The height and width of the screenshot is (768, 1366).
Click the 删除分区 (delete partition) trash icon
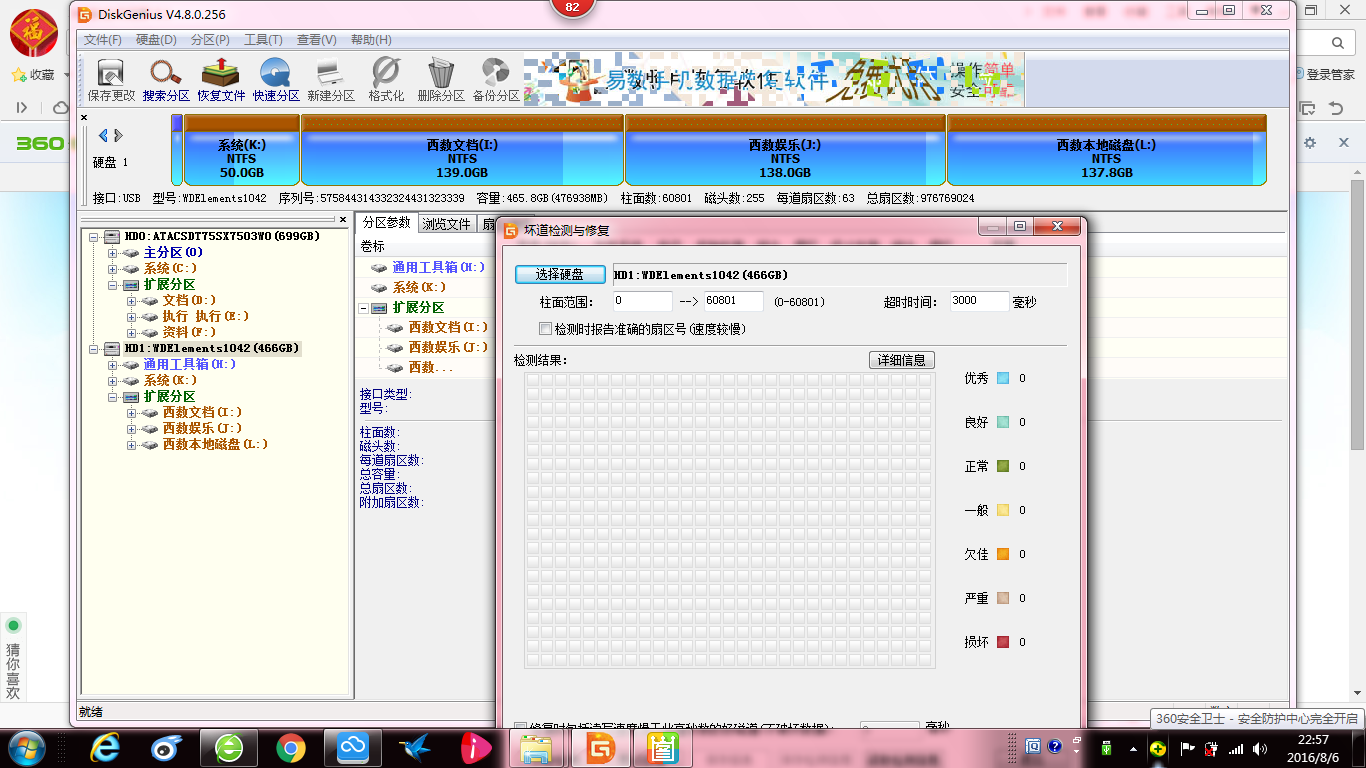coord(441,80)
